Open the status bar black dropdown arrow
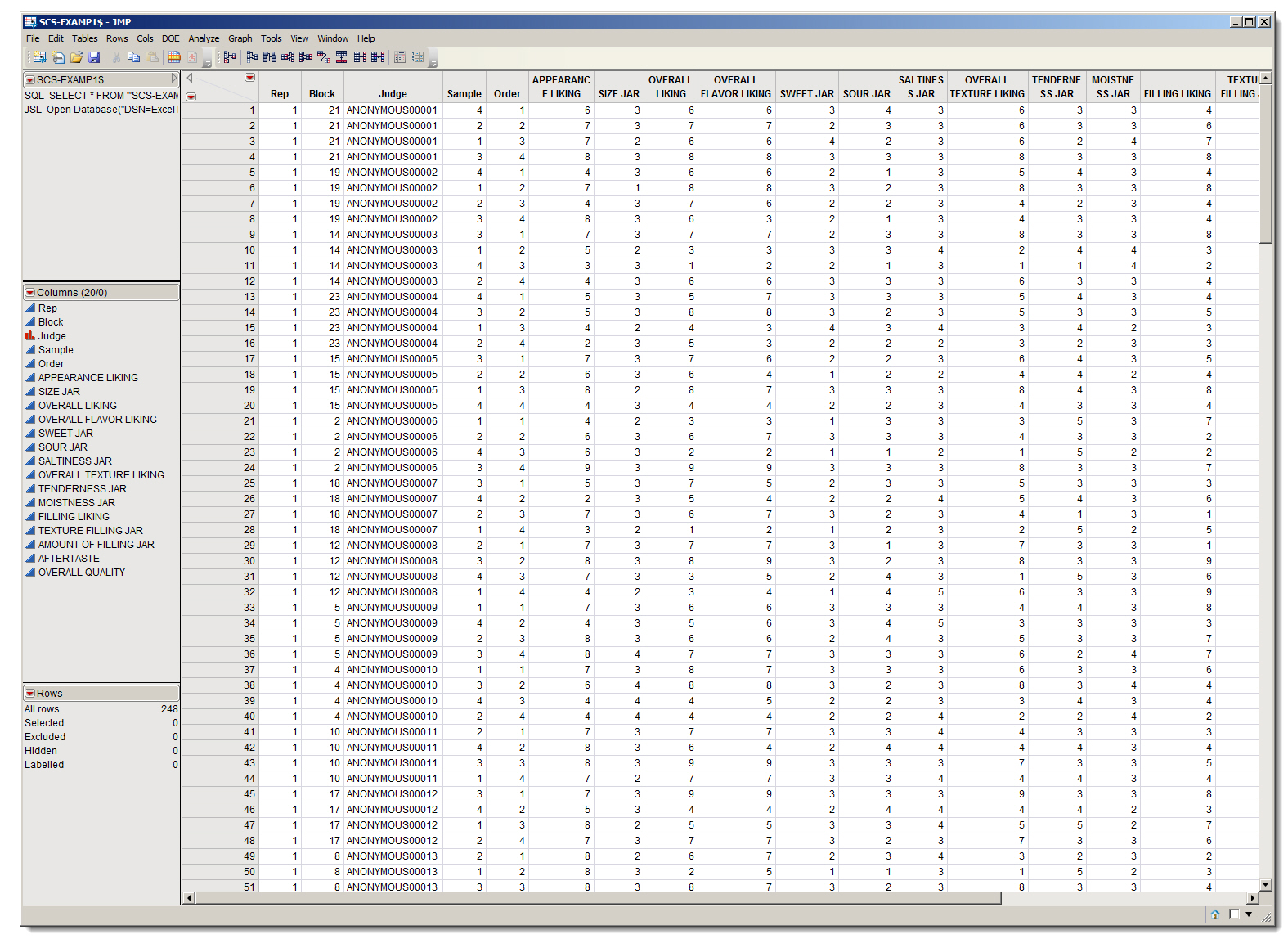Screen dimensions: 1288x939 (1250, 914)
